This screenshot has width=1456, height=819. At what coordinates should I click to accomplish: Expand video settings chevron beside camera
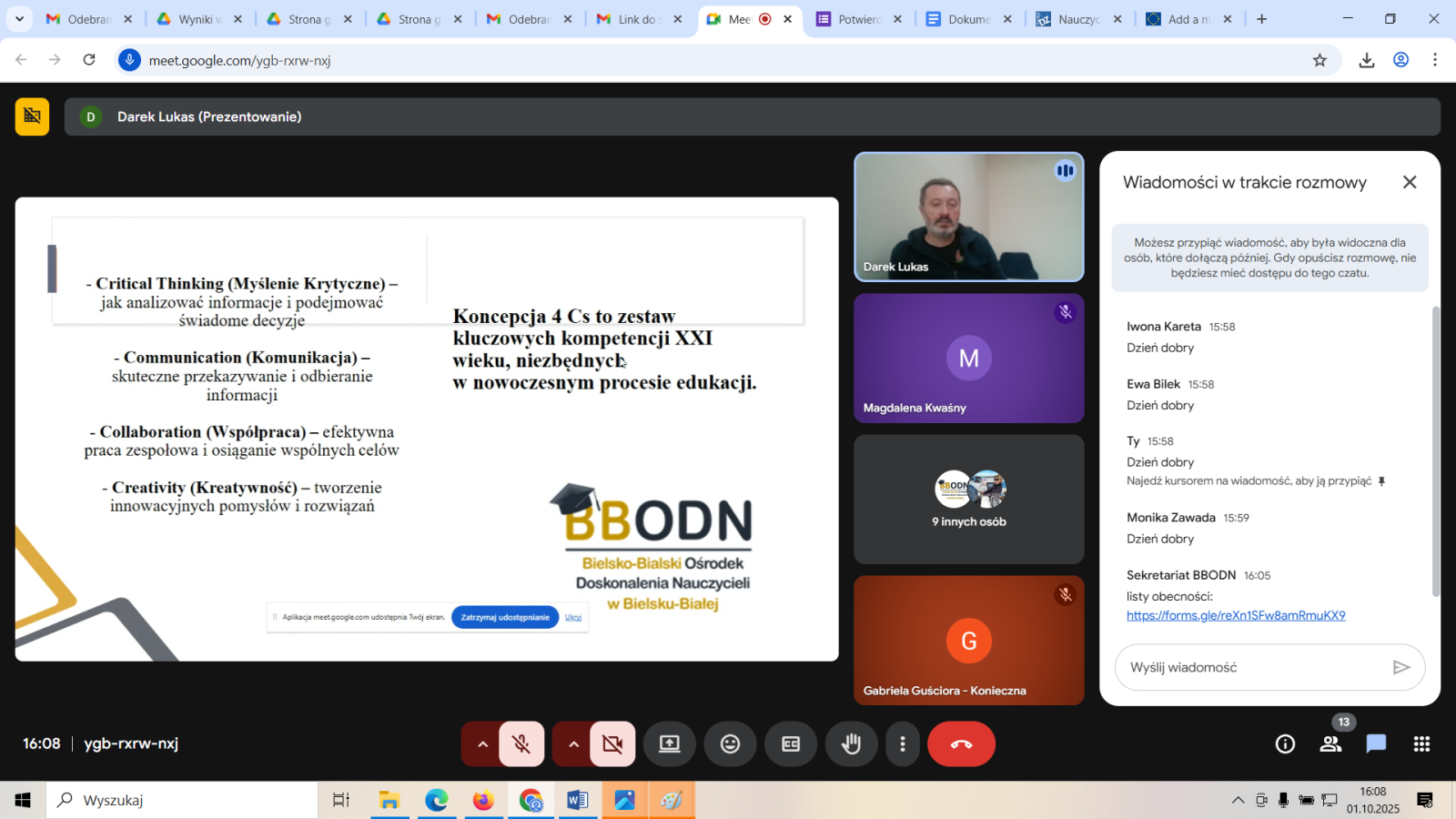tap(573, 744)
